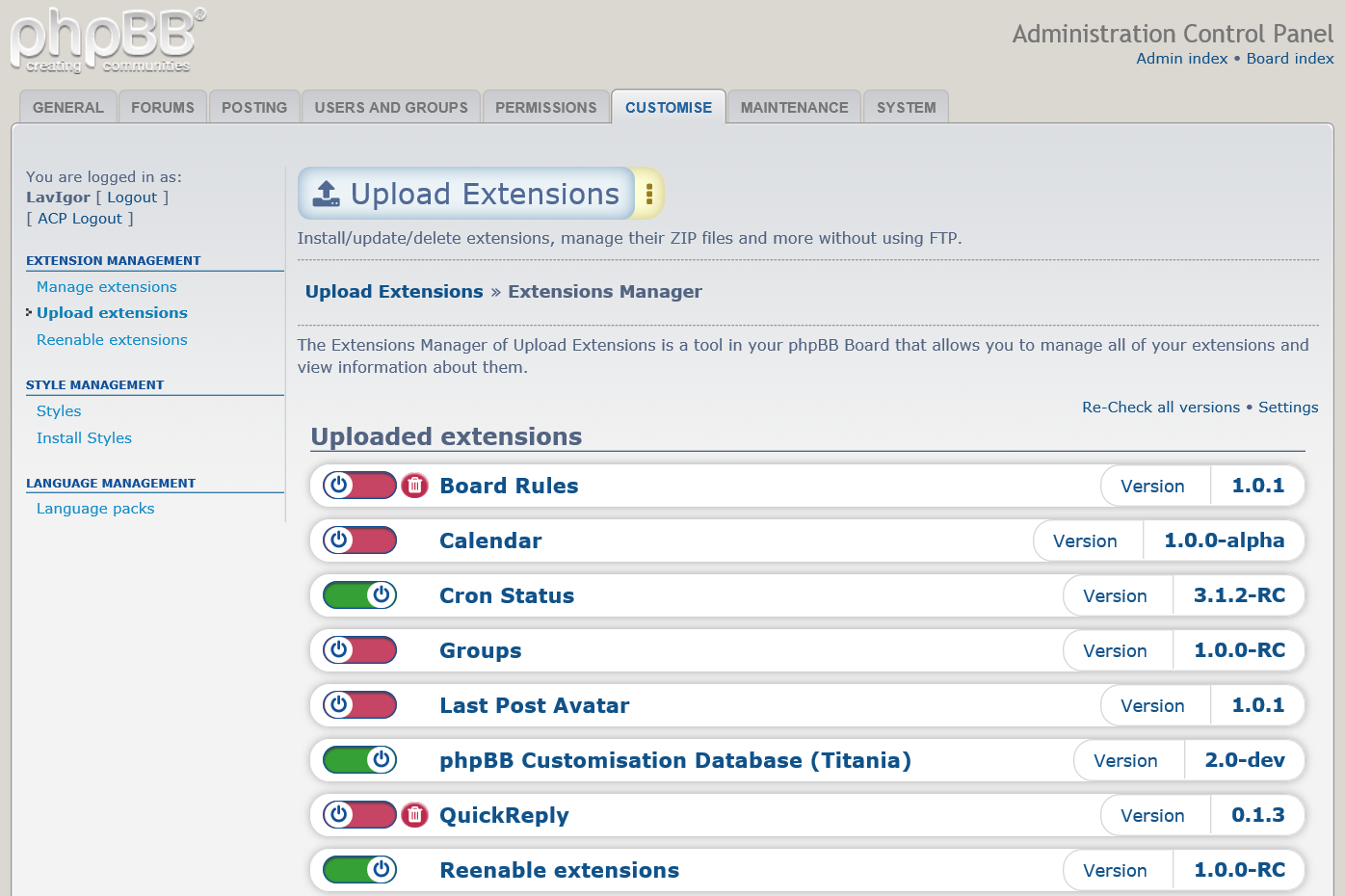
Task: Open the Board Rules extension details
Action: (x=509, y=486)
